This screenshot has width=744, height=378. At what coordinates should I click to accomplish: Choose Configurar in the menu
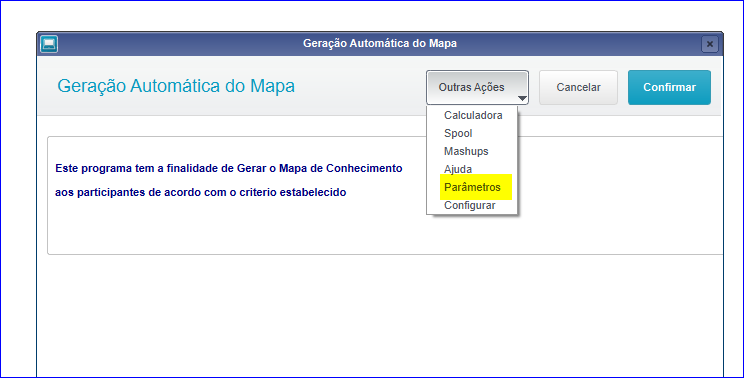469,205
